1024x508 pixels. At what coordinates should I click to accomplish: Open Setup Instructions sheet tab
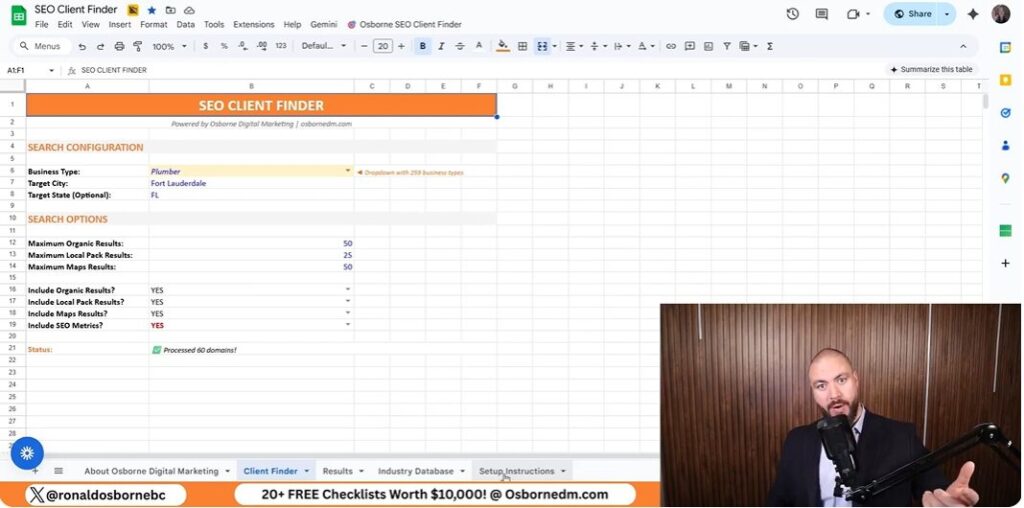point(517,471)
